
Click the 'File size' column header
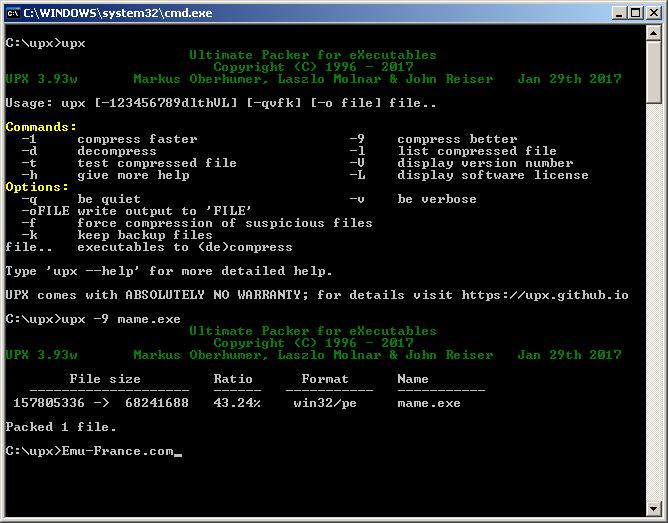[x=105, y=379]
